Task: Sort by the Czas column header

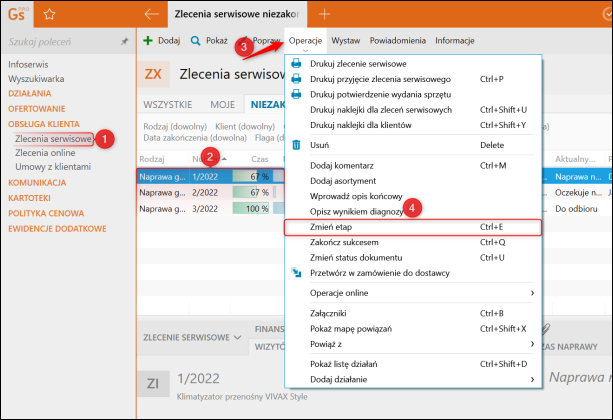Action: [x=260, y=159]
